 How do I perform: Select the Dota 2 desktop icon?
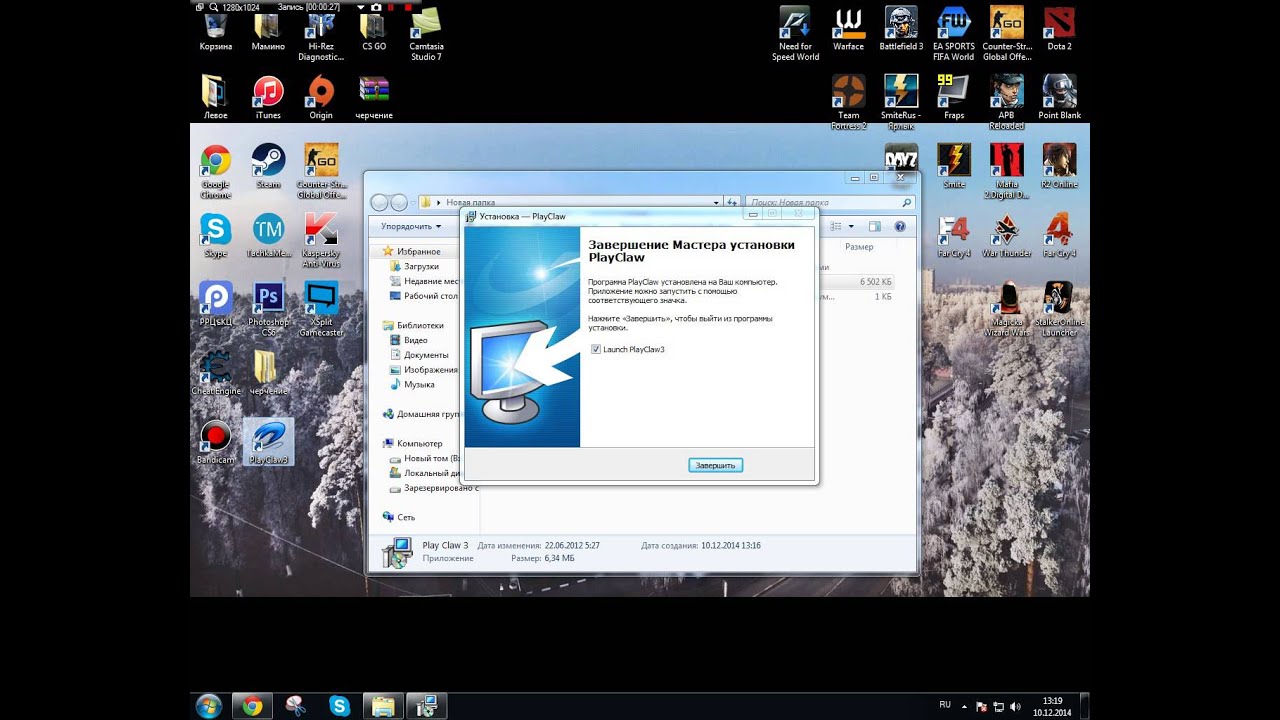pyautogui.click(x=1059, y=28)
